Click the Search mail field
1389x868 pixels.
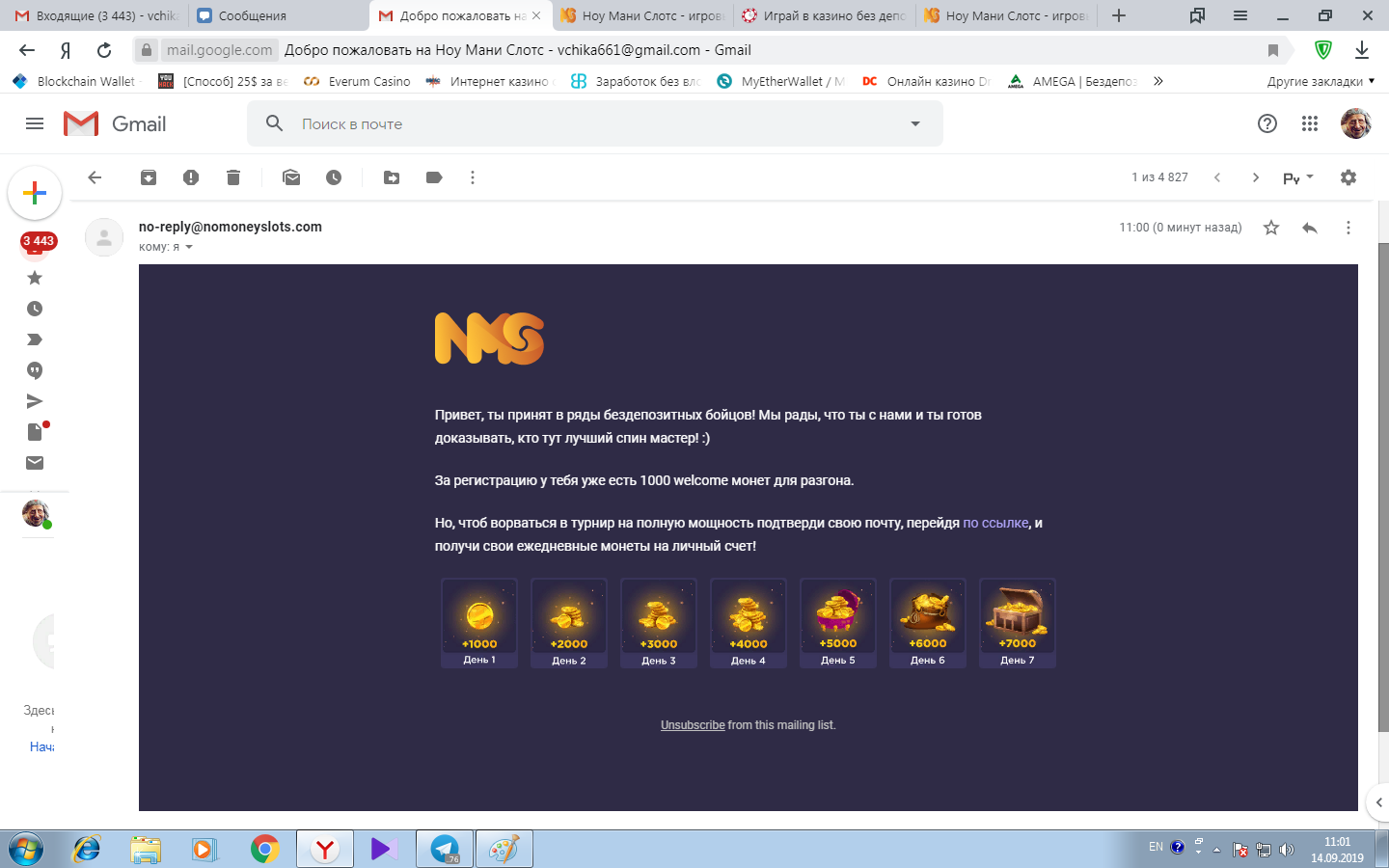click(x=595, y=123)
